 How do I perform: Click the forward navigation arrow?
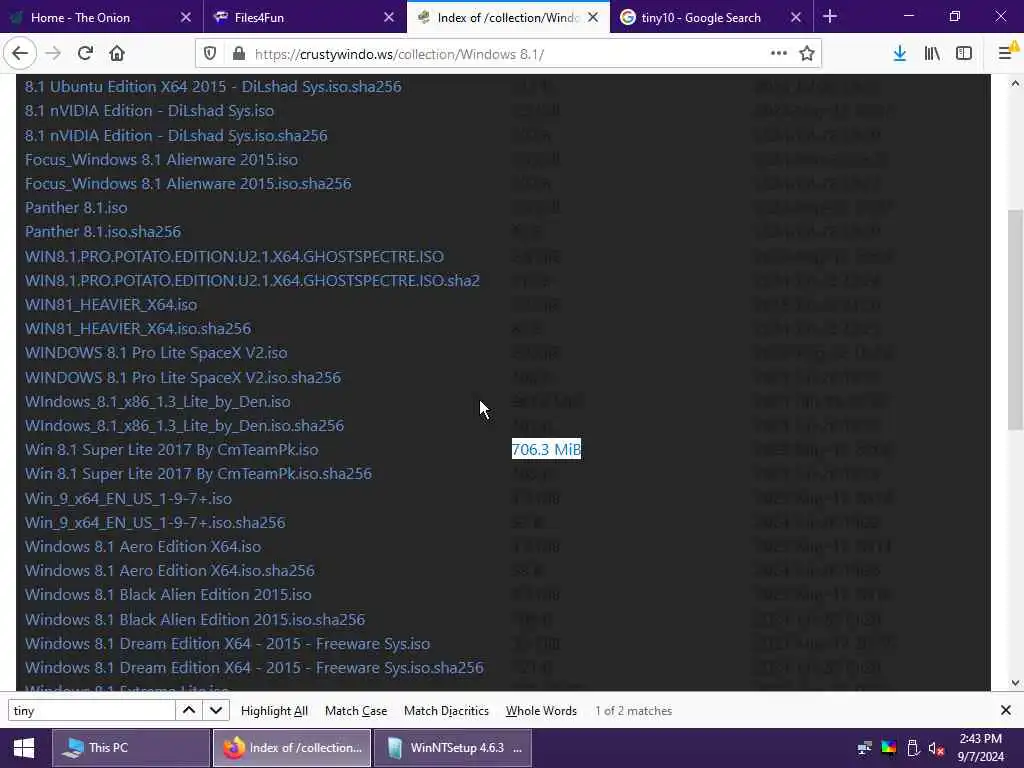click(x=53, y=54)
